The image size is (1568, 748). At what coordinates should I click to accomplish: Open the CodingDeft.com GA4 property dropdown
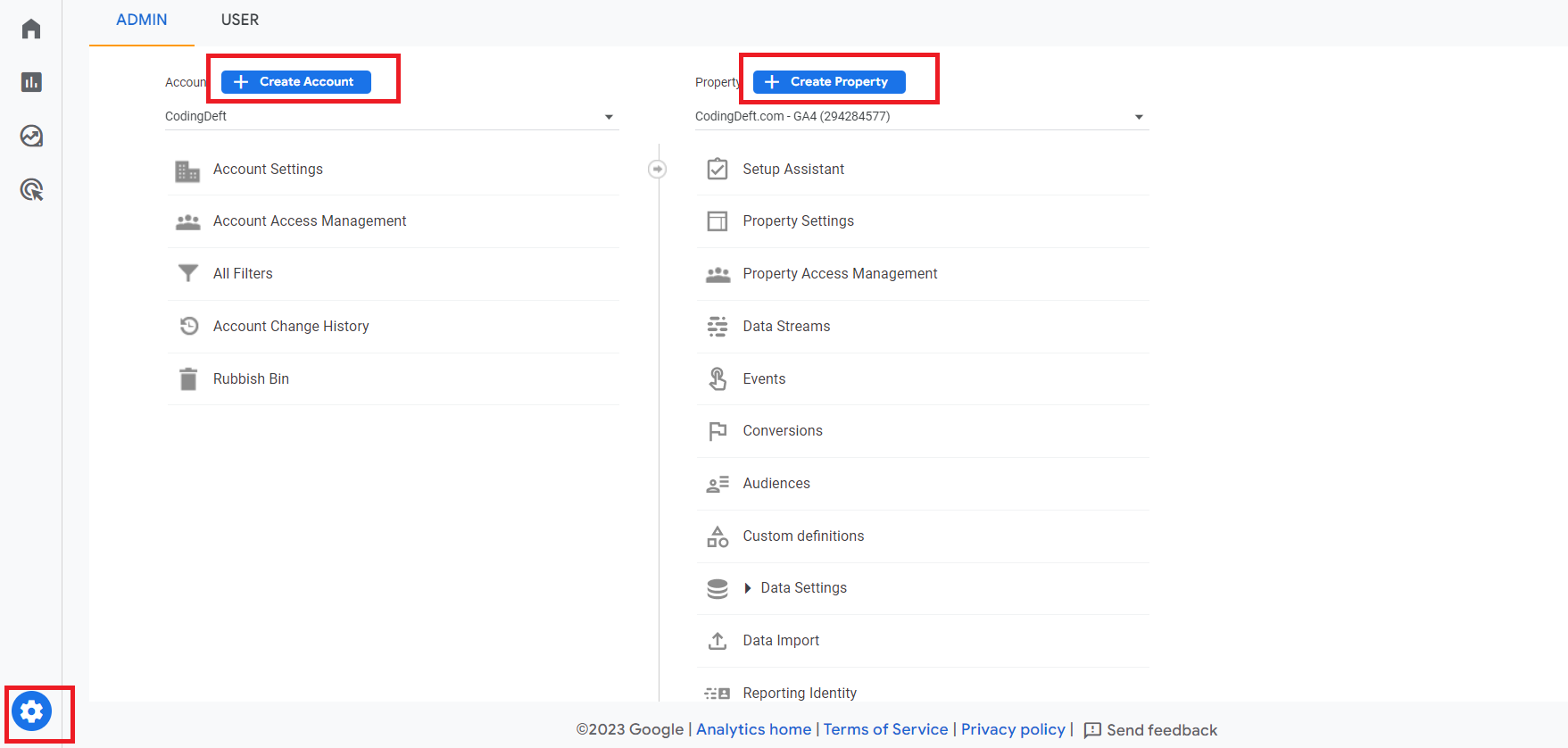tap(921, 117)
